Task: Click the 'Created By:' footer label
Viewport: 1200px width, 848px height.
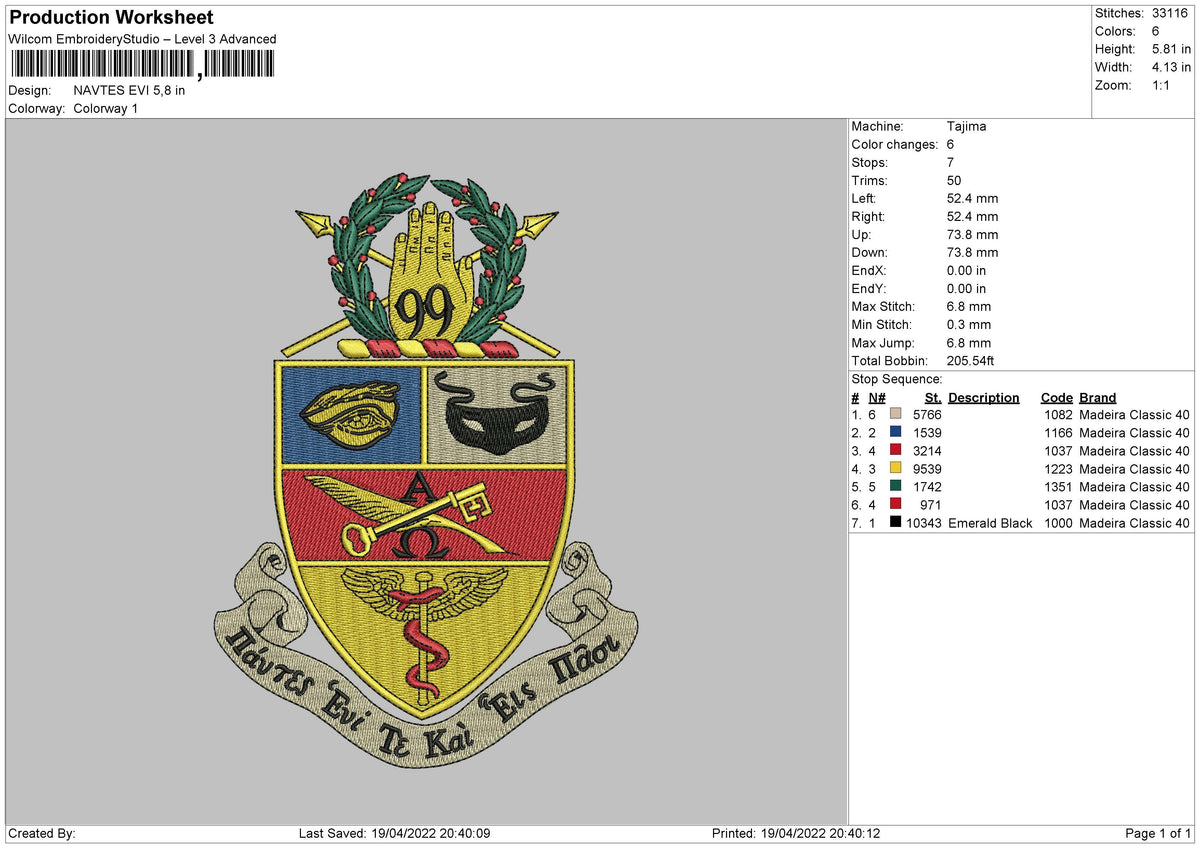Action: (42, 833)
